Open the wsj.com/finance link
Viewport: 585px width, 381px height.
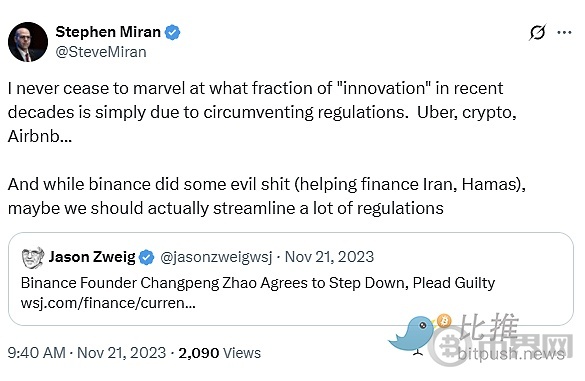(108, 303)
